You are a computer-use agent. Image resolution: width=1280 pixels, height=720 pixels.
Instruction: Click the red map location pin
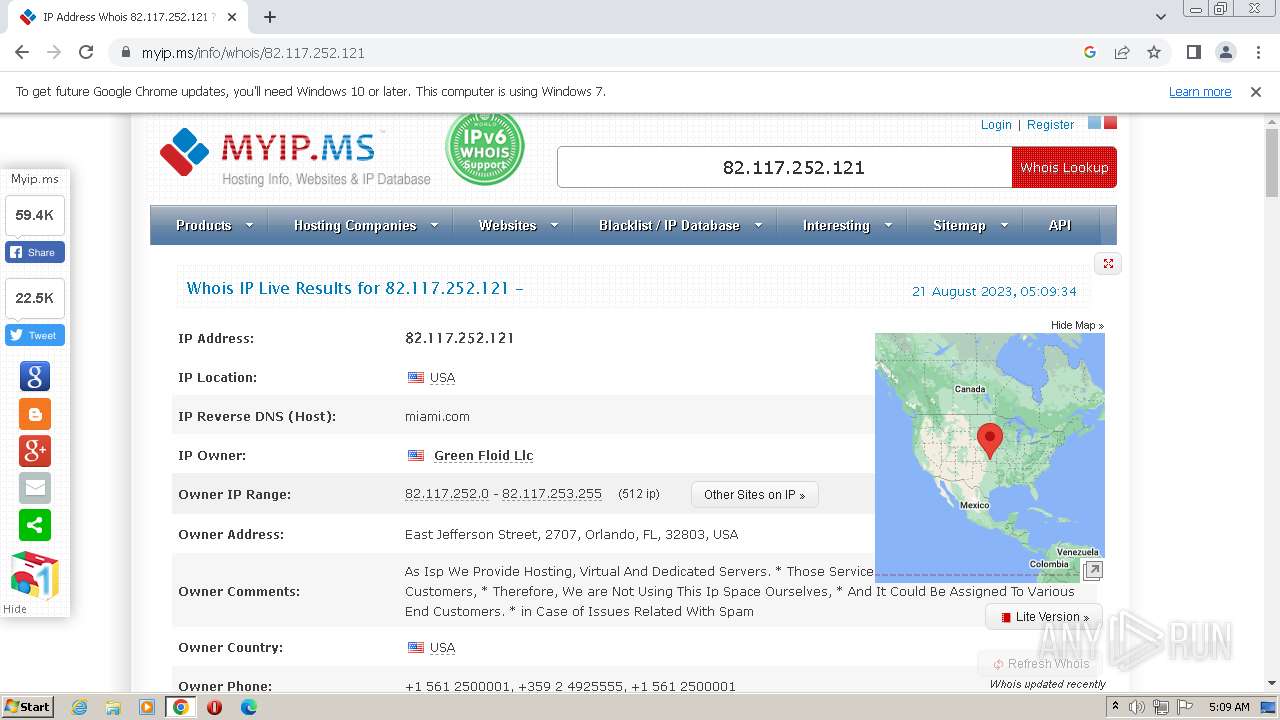989,440
